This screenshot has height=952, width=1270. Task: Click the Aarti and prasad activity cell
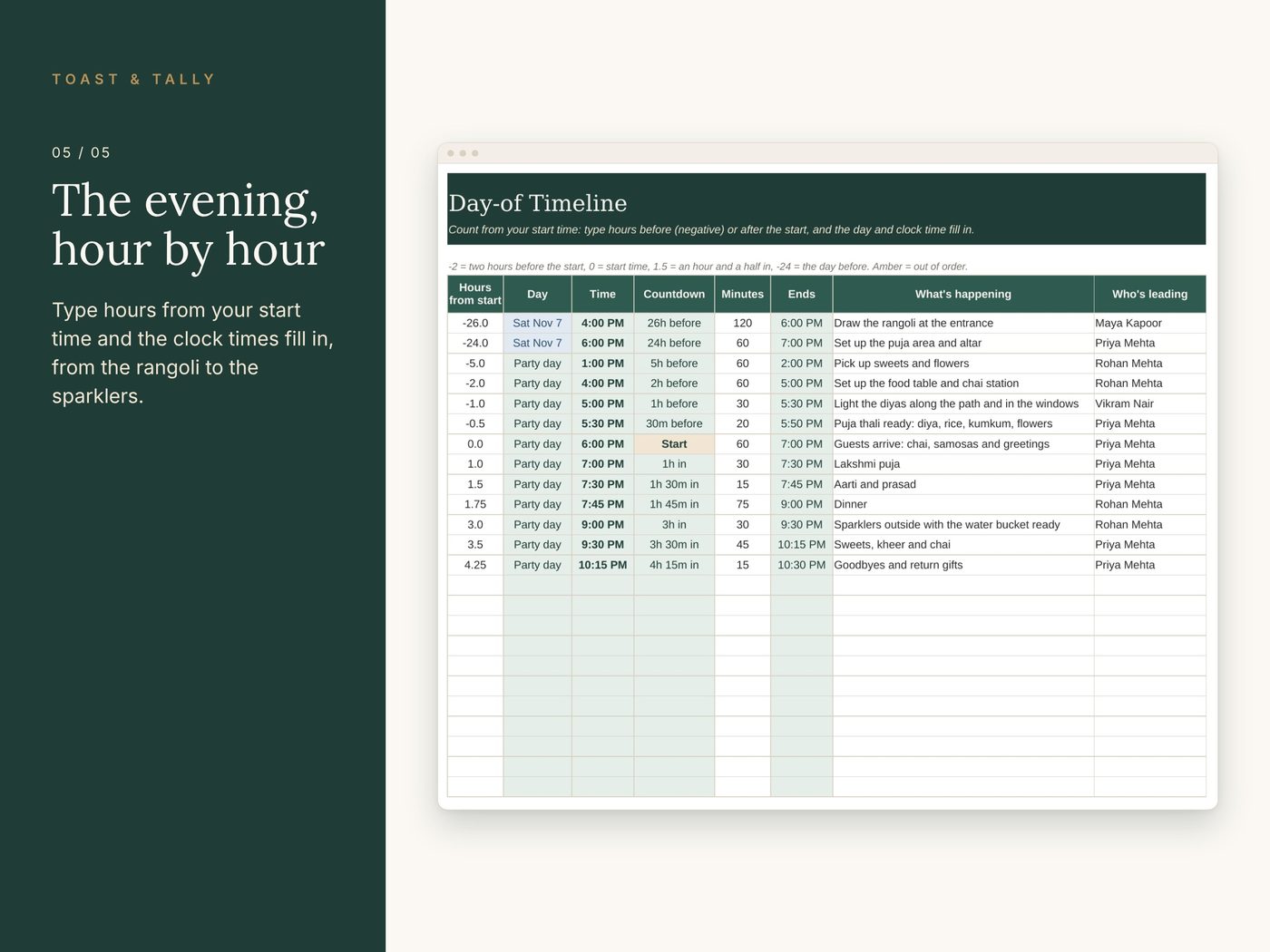[x=963, y=484]
